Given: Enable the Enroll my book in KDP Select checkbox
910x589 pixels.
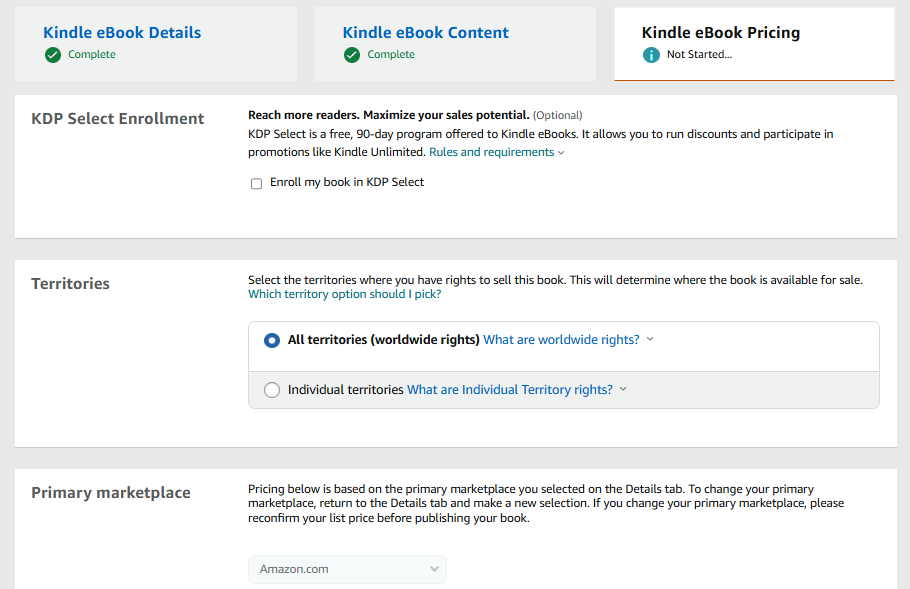Looking at the screenshot, I should 257,183.
